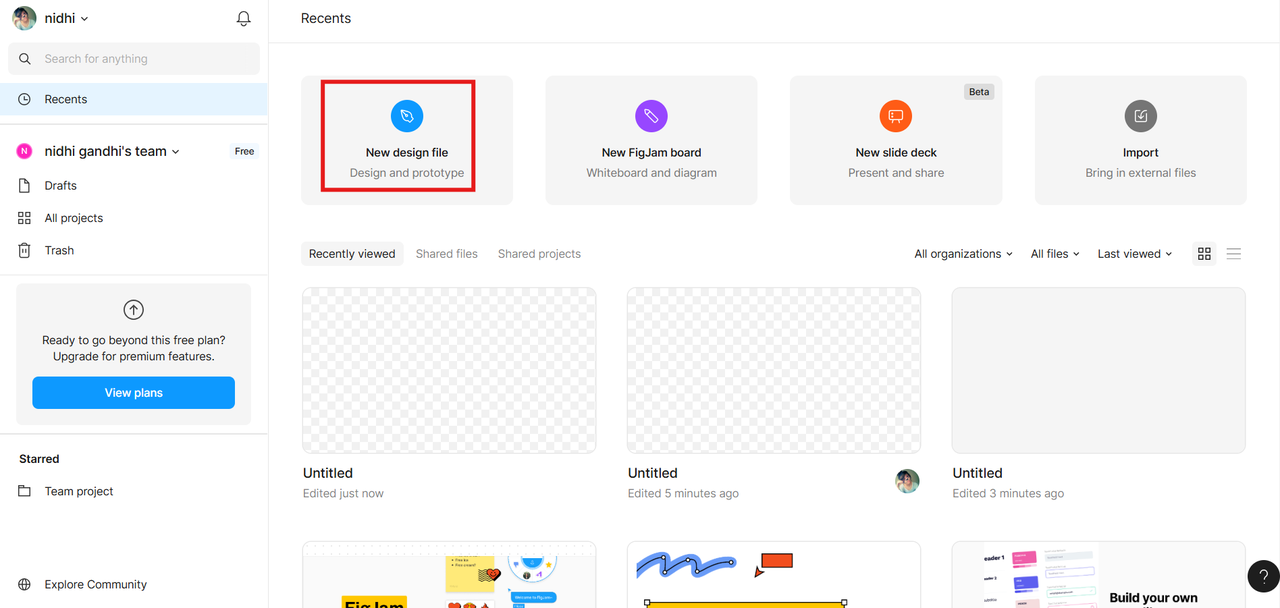This screenshot has height=608, width=1280.
Task: Click the View plans button
Action: (x=133, y=393)
